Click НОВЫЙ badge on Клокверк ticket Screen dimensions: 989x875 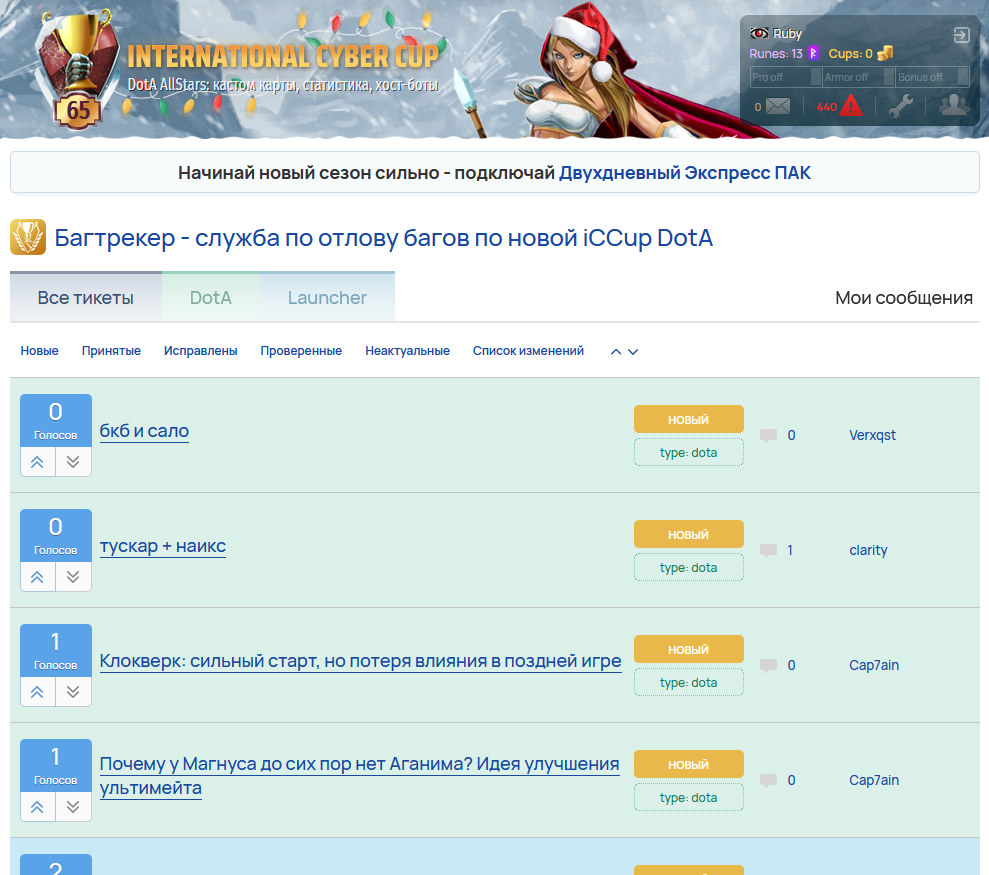point(689,649)
